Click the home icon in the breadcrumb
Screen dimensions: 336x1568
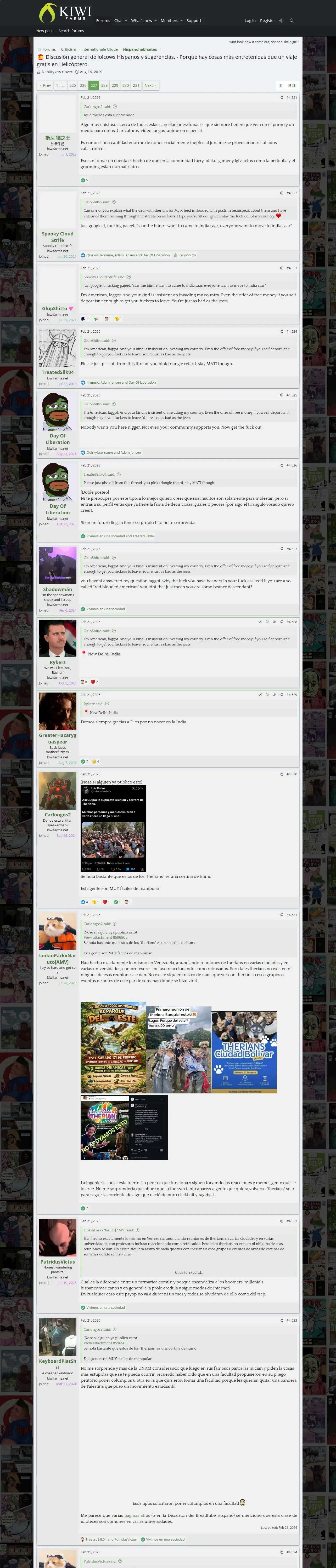(39, 49)
